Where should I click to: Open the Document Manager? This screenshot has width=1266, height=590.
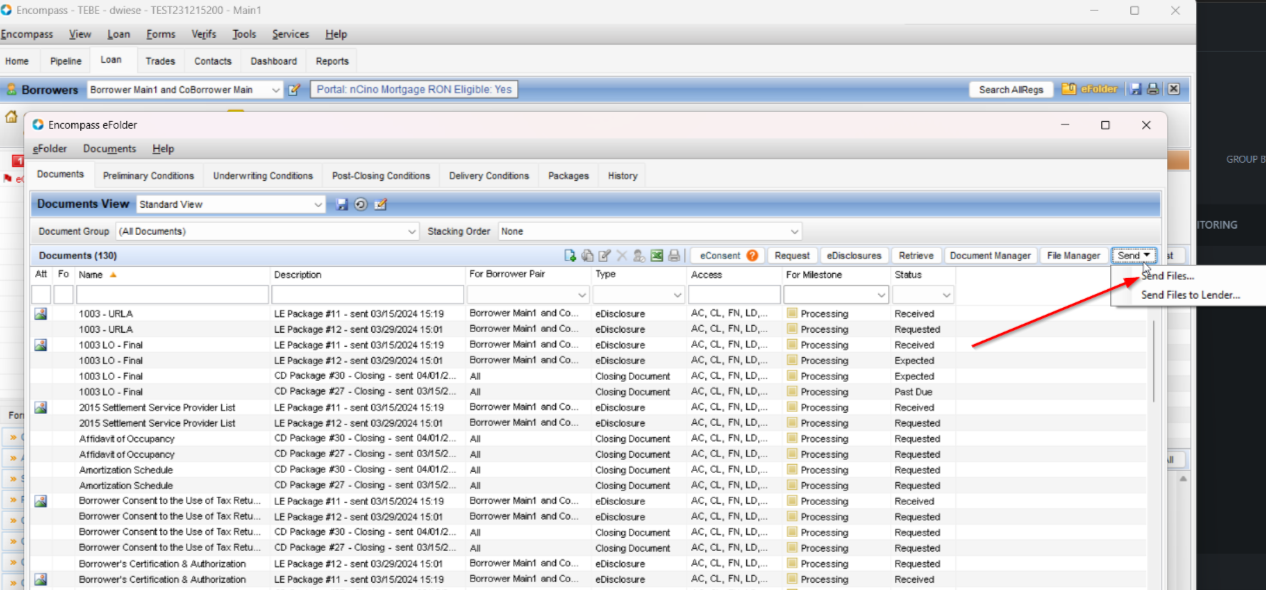[990, 256]
